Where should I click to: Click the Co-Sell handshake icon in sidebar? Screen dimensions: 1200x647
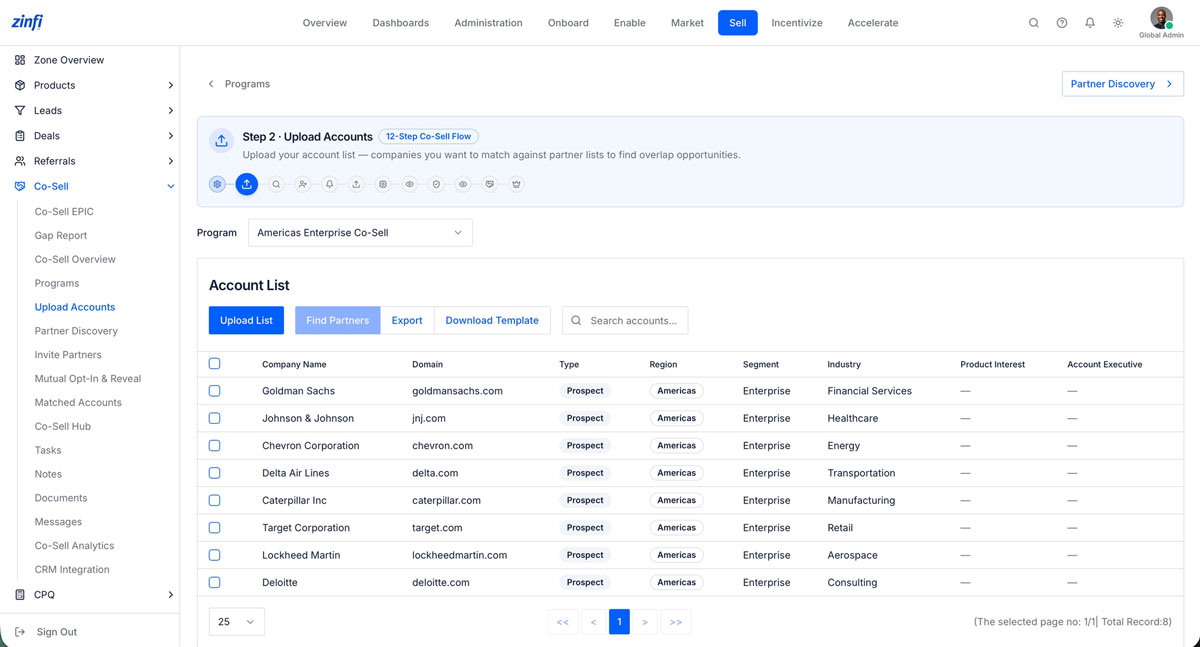20,186
